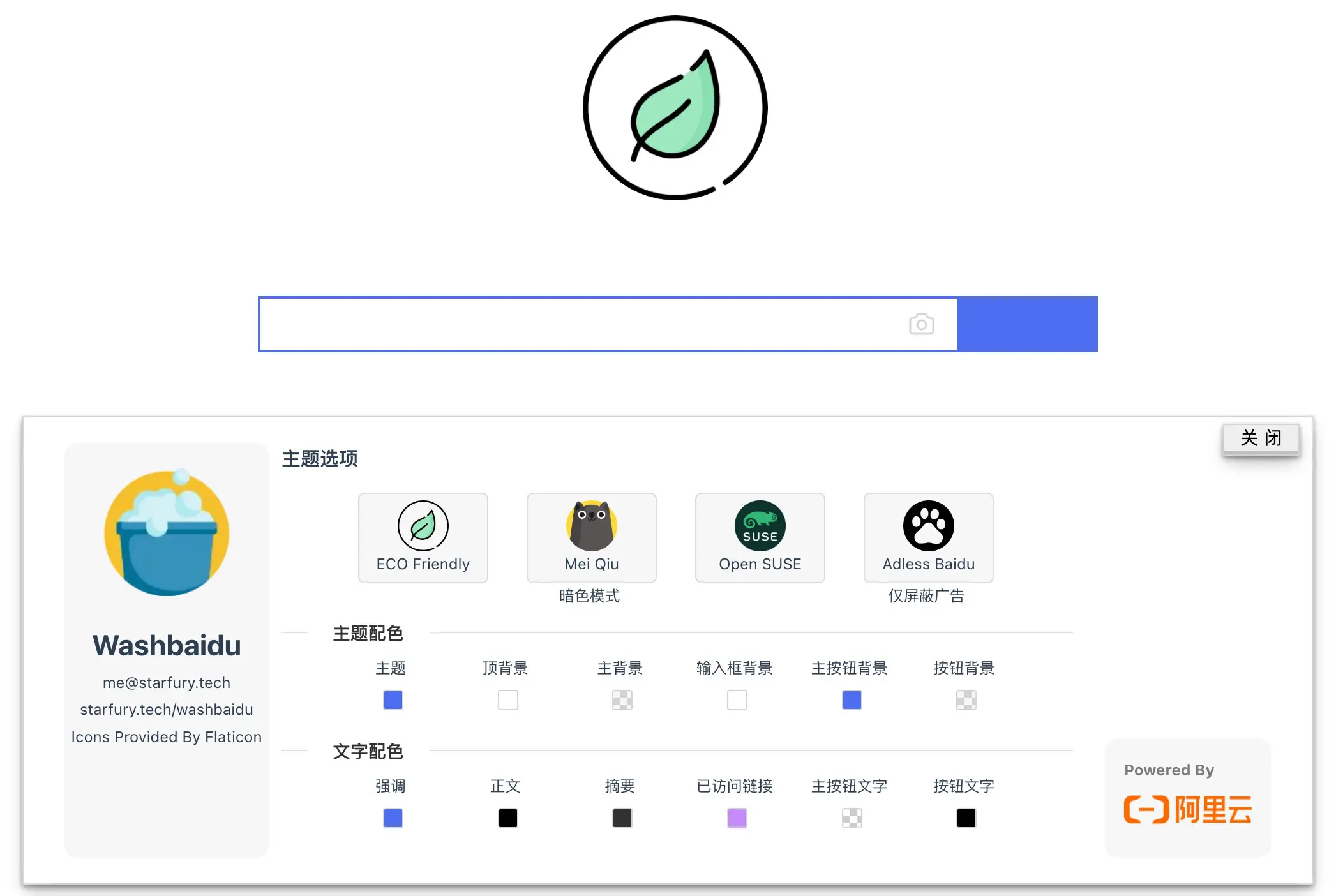Open the 正文 black text color swatch
This screenshot has height=896, width=1343.
click(508, 818)
